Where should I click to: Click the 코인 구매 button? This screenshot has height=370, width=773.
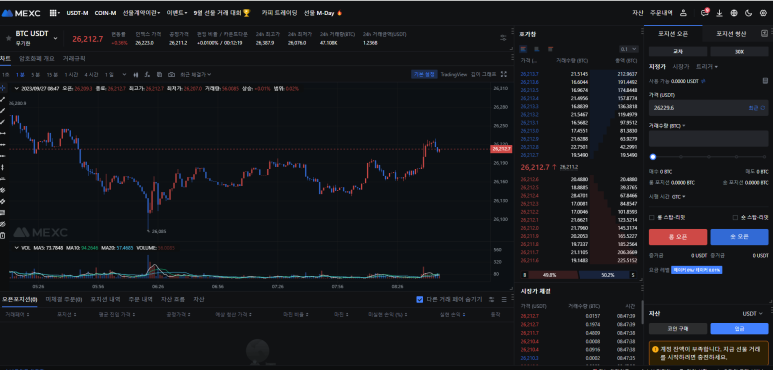coord(678,329)
